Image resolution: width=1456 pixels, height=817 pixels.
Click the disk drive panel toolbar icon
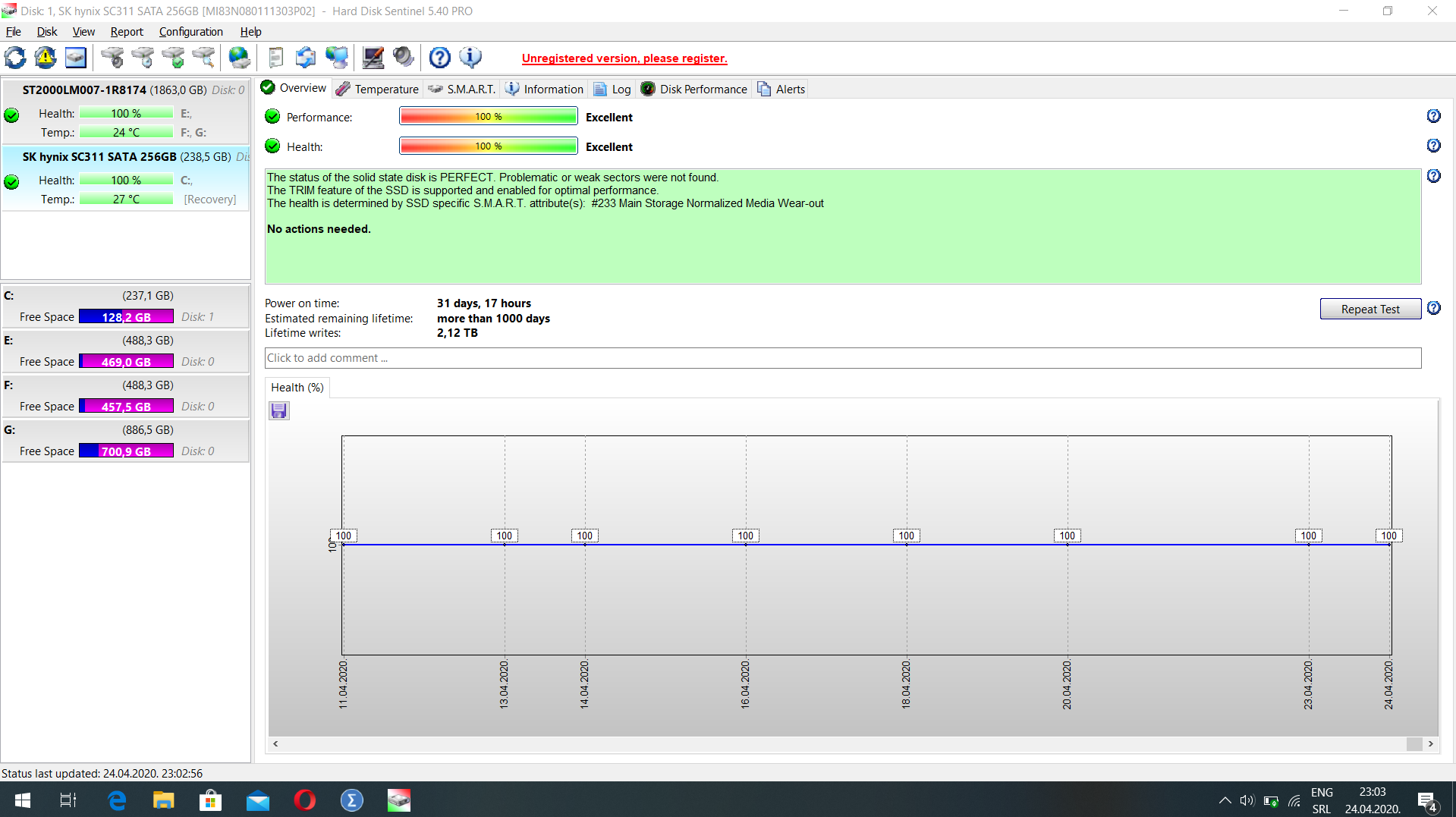point(76,58)
